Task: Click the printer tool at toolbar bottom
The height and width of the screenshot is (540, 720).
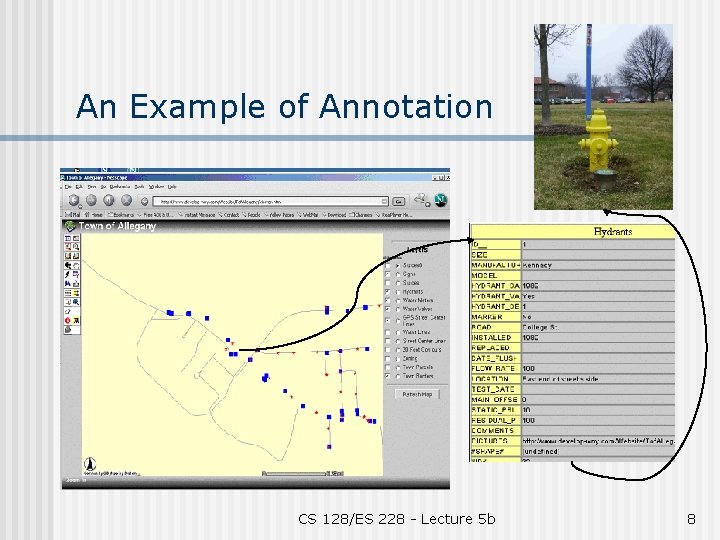Action: tap(68, 330)
